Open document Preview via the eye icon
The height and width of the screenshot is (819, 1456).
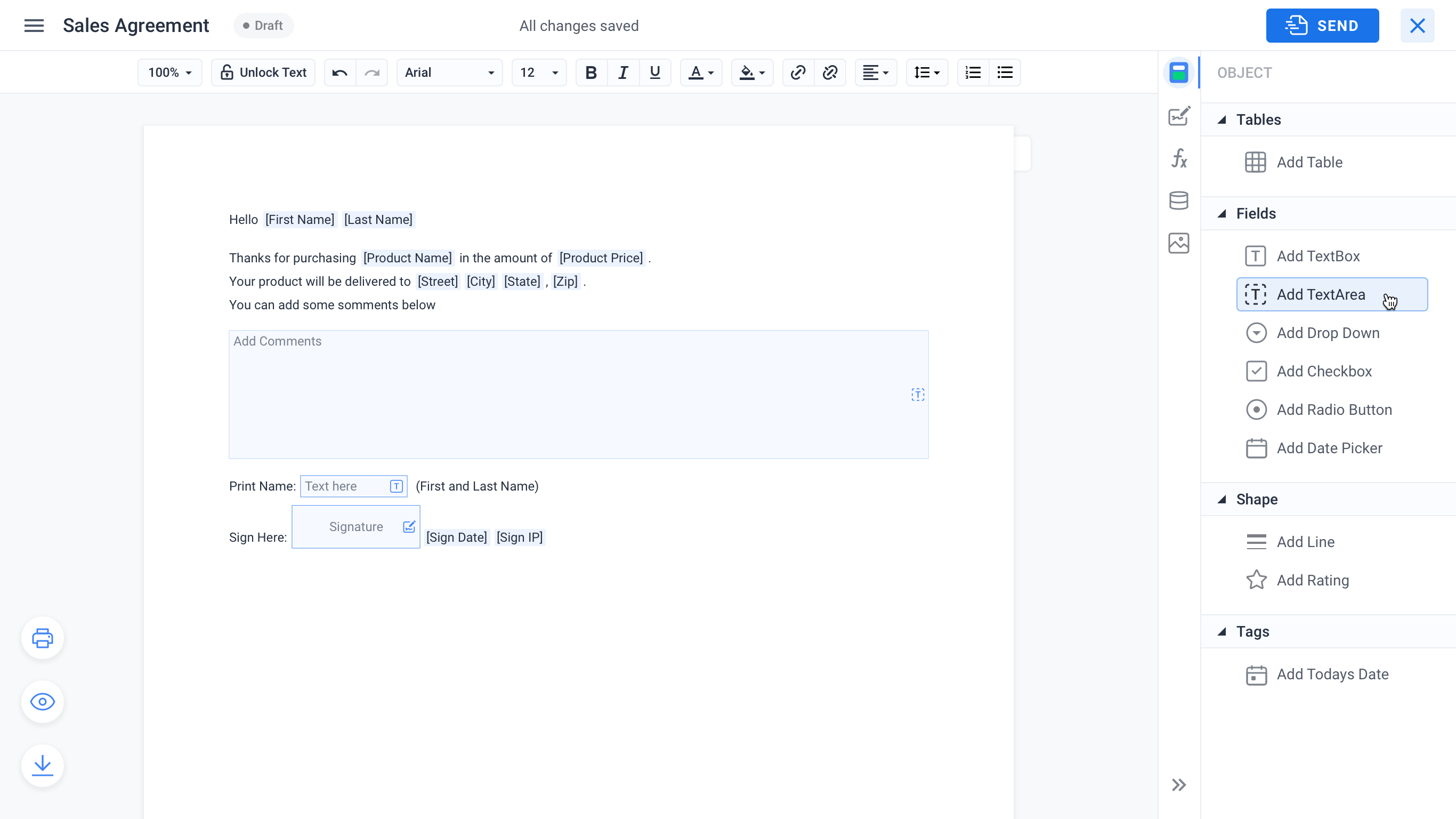[43, 702]
